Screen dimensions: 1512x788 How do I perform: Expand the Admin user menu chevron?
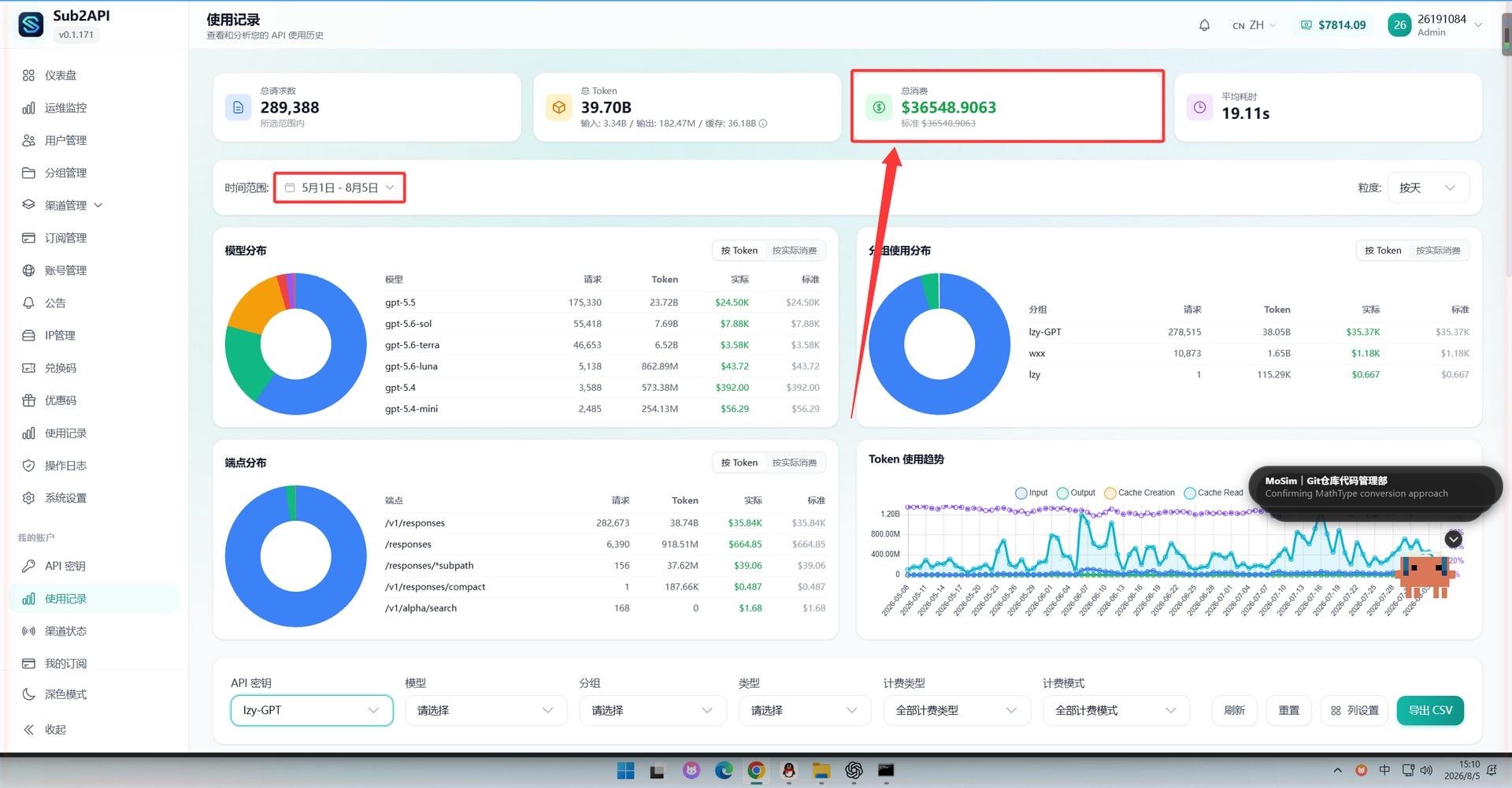click(x=1478, y=25)
